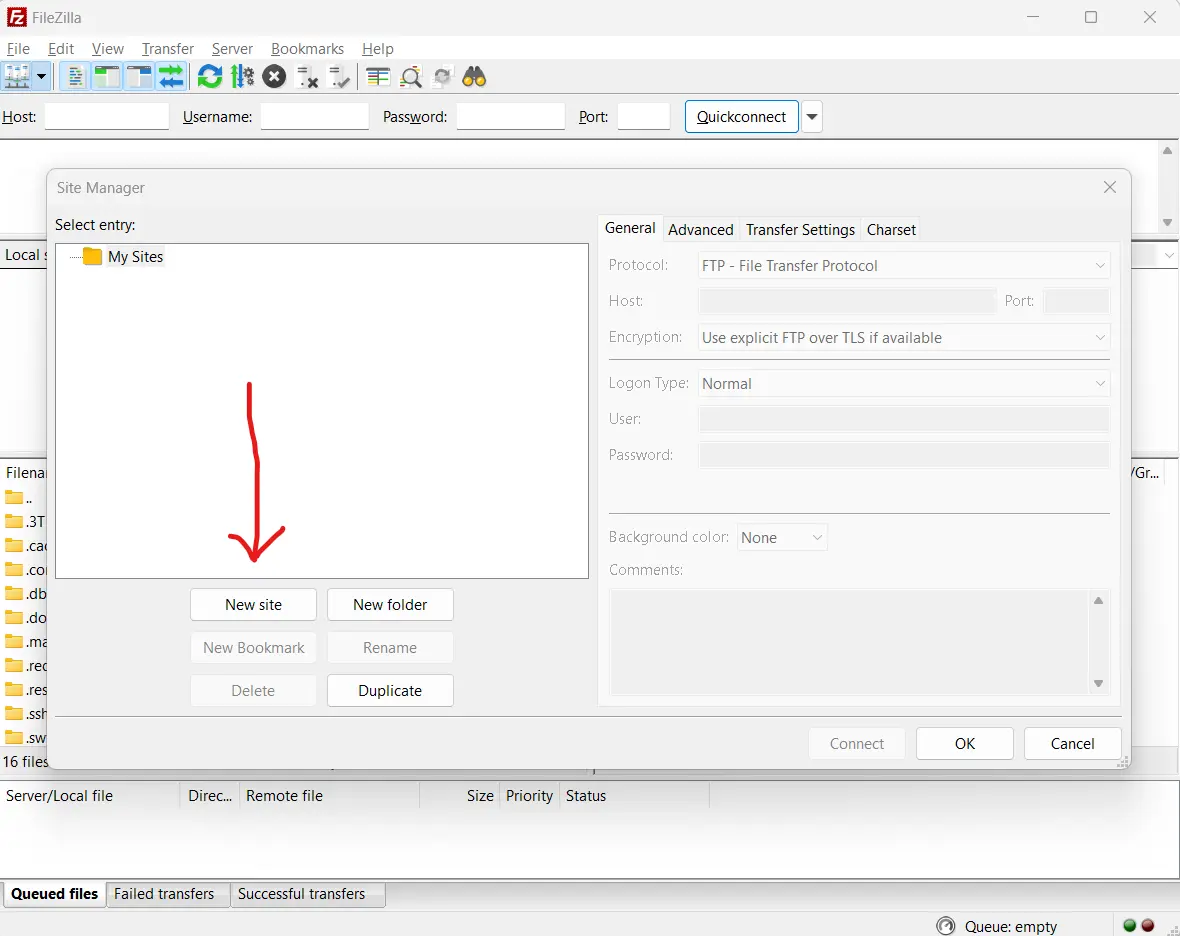Click the New folder button

(x=390, y=605)
